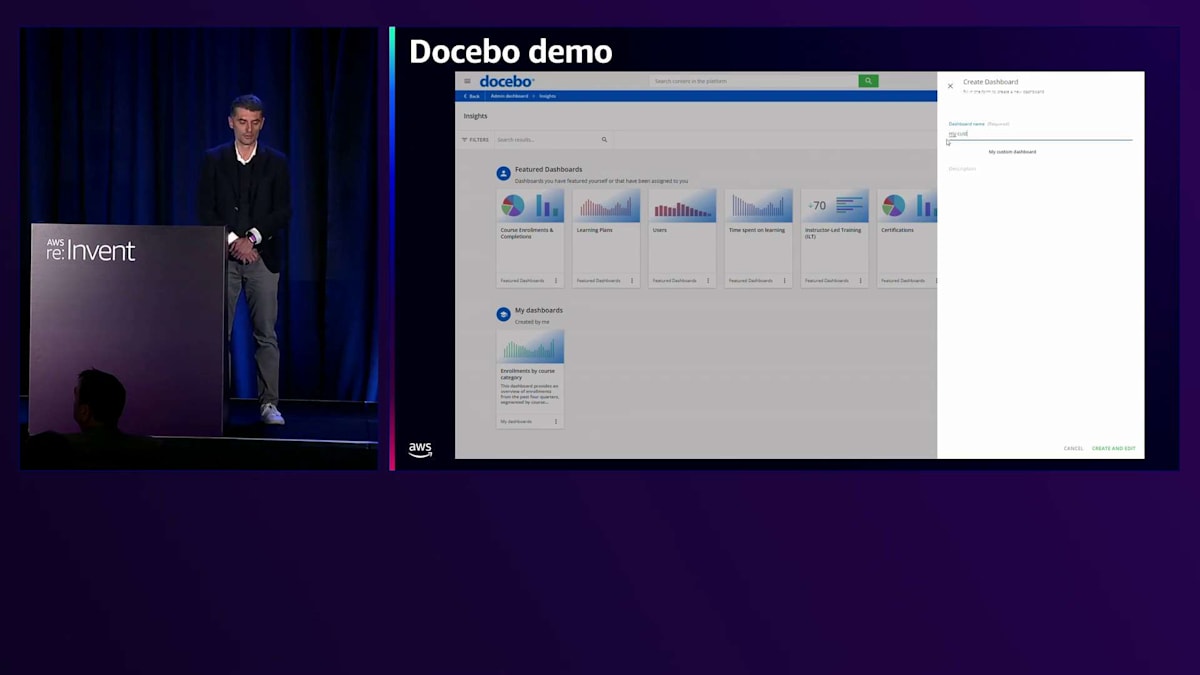Click 'Time spent on learning' card title
Viewport: 1200px width, 675px height.
click(757, 230)
